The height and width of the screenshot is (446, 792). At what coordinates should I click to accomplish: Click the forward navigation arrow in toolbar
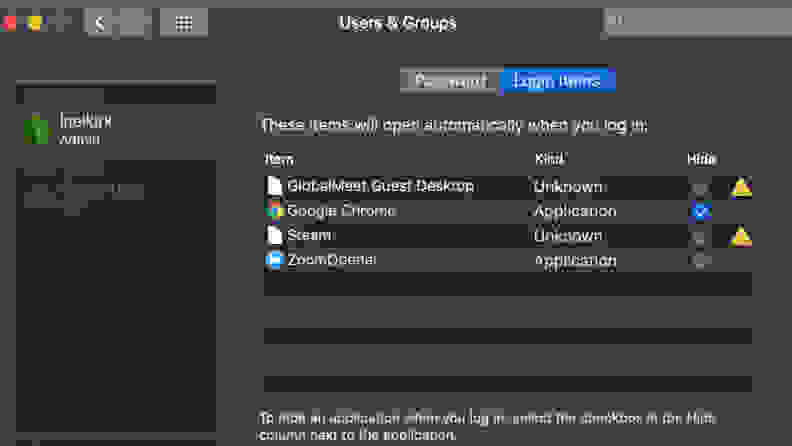click(x=134, y=23)
